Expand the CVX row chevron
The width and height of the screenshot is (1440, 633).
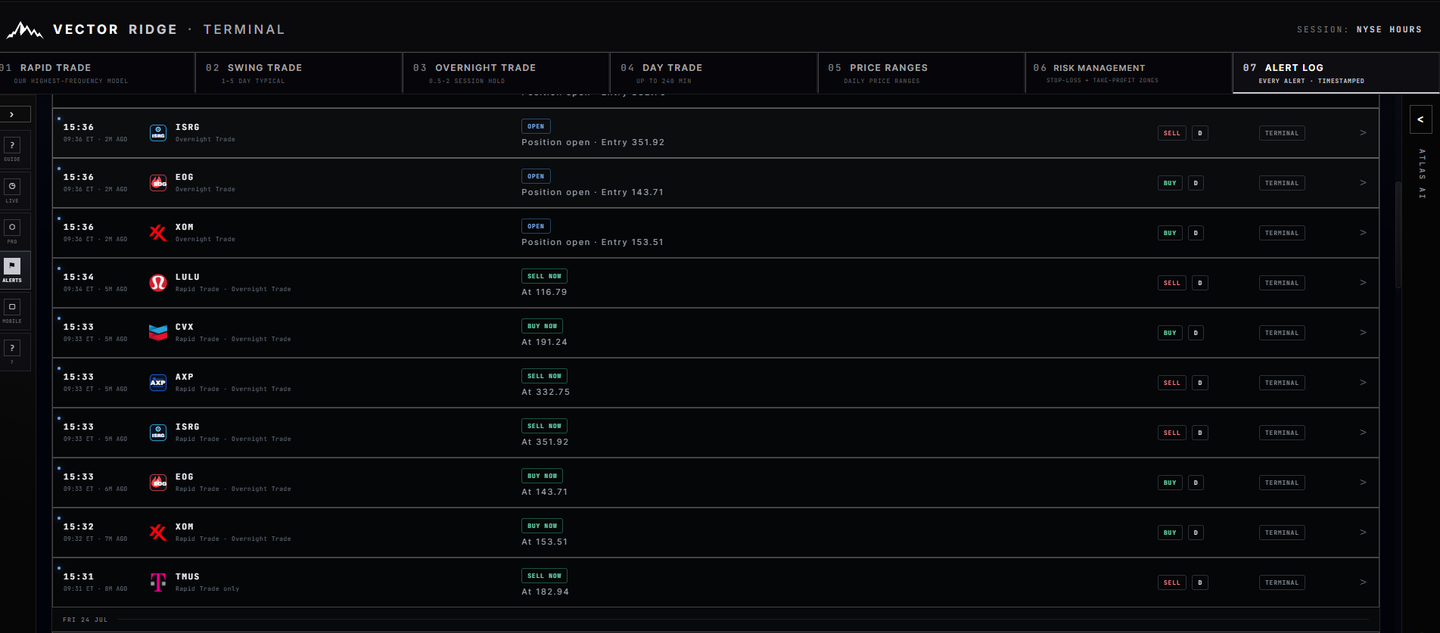[x=1362, y=333]
